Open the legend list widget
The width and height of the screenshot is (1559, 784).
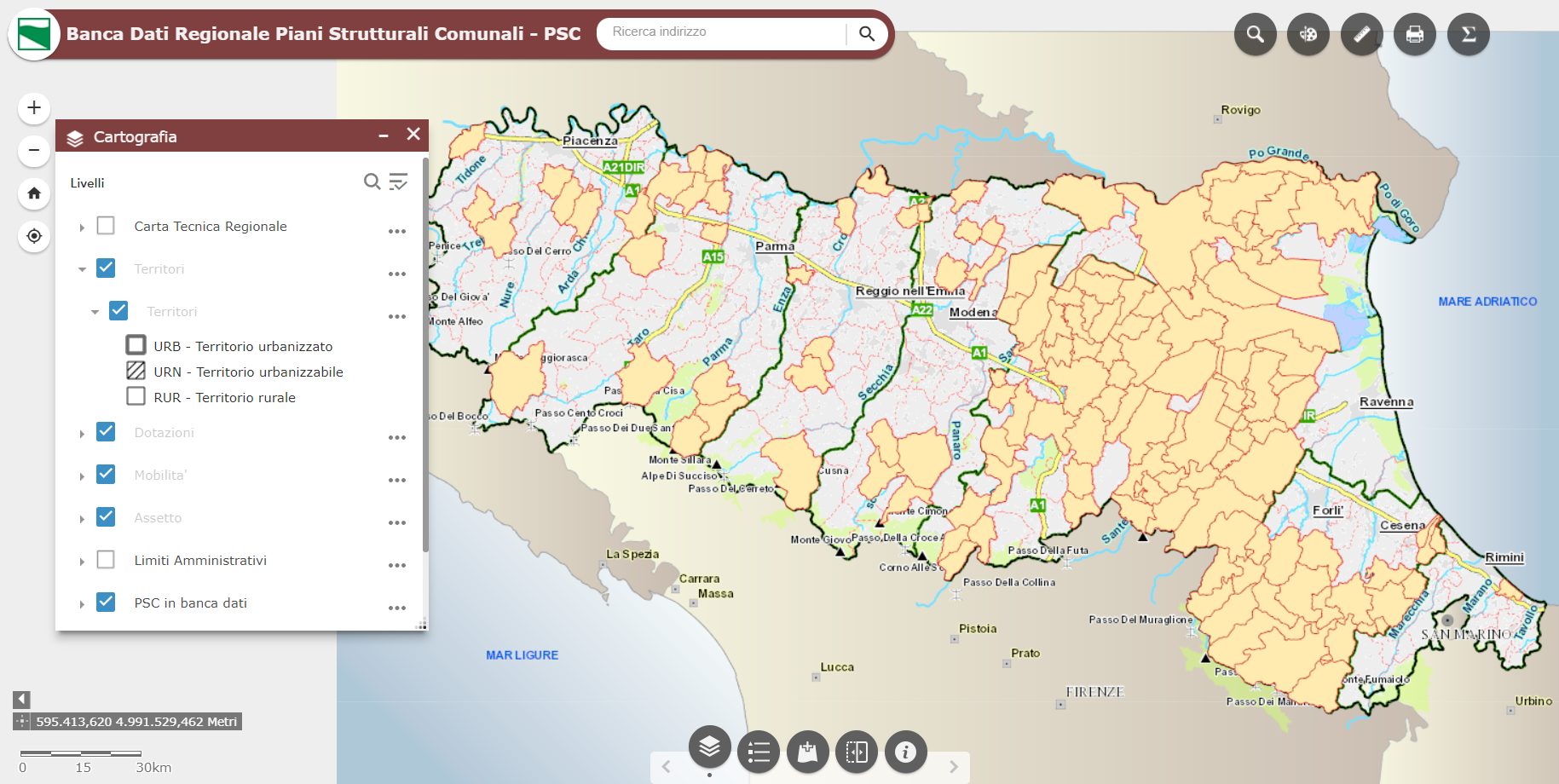[x=759, y=752]
